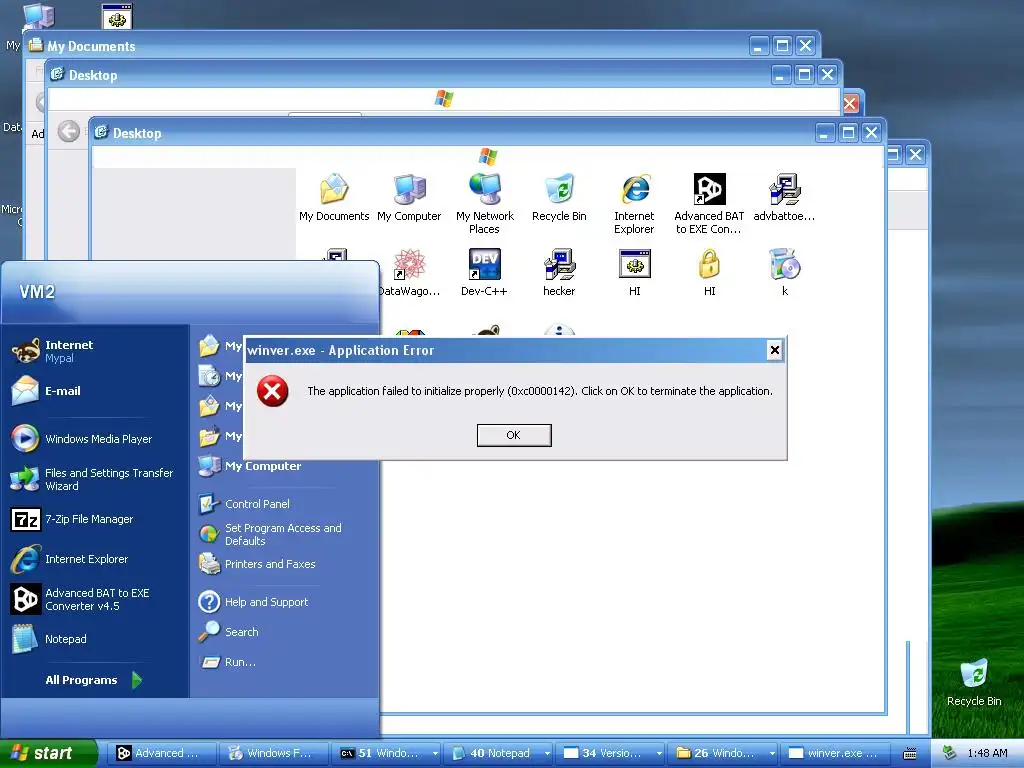Minimize the front Desktop window
Image resolution: width=1024 pixels, height=768 pixels.
(824, 133)
